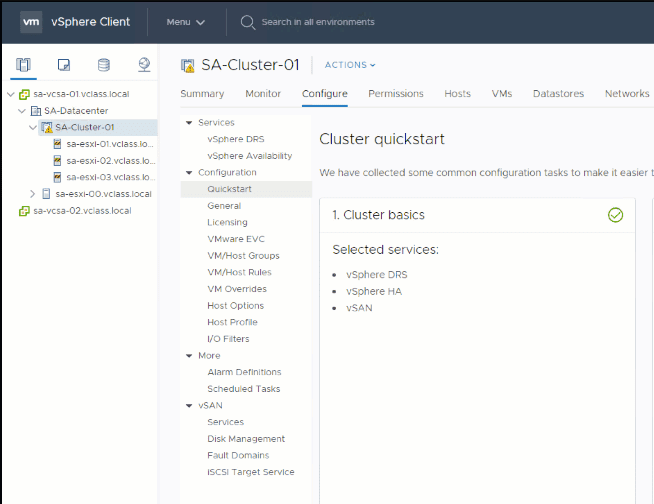Open the Networking inventory view icon
654x504 pixels.
(x=144, y=65)
